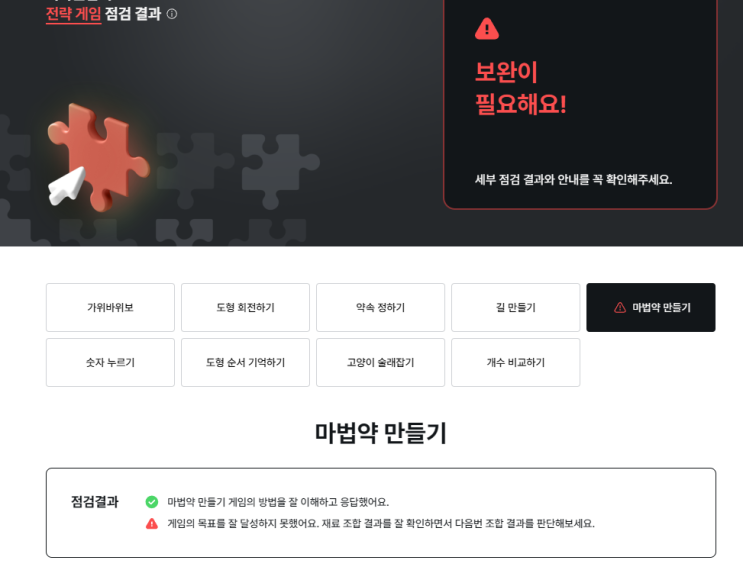Select the 마법약 만들기 tab
Image resolution: width=743 pixels, height=570 pixels.
click(651, 308)
